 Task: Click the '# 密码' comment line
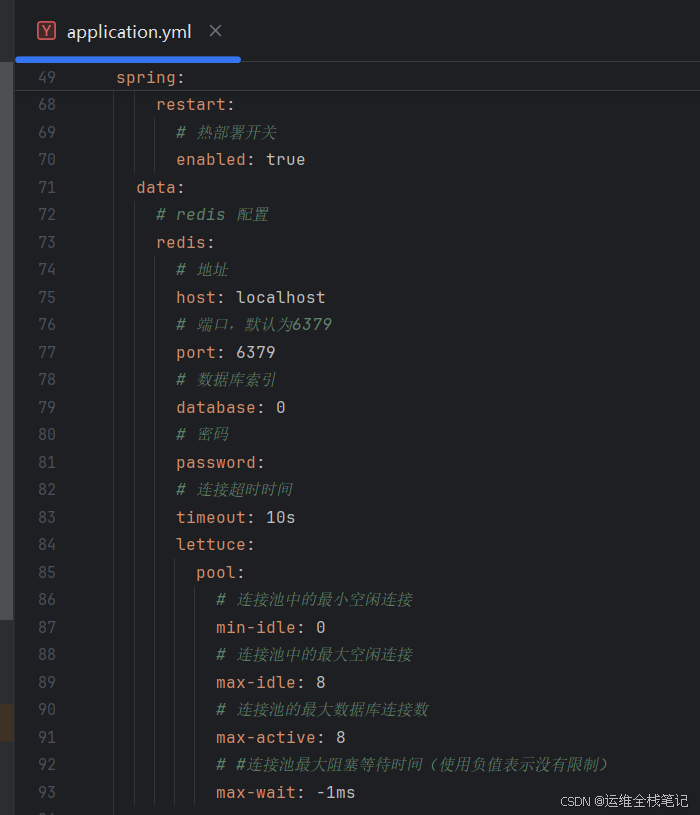[x=202, y=434]
